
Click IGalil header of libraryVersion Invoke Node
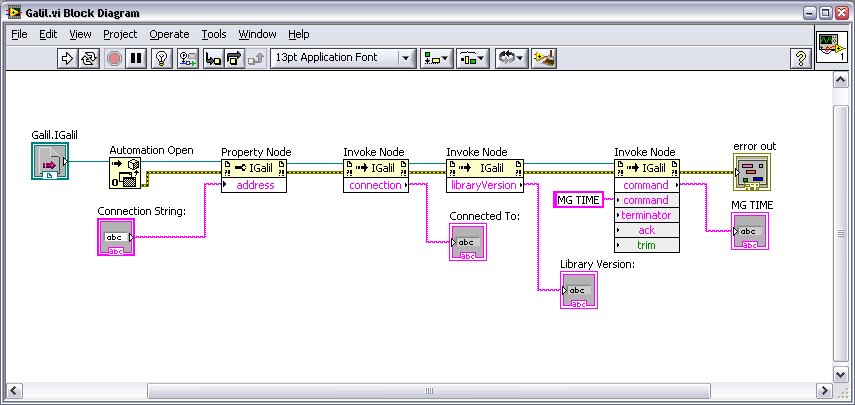pyautogui.click(x=485, y=168)
